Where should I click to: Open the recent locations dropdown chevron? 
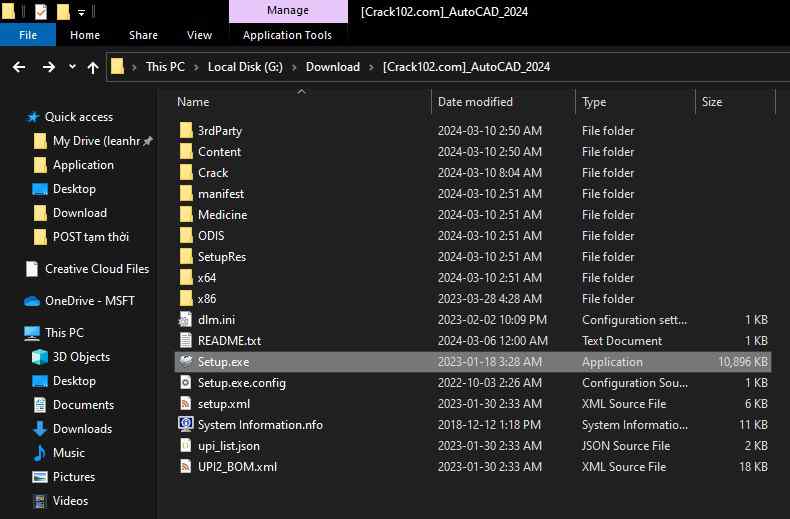pyautogui.click(x=72, y=67)
